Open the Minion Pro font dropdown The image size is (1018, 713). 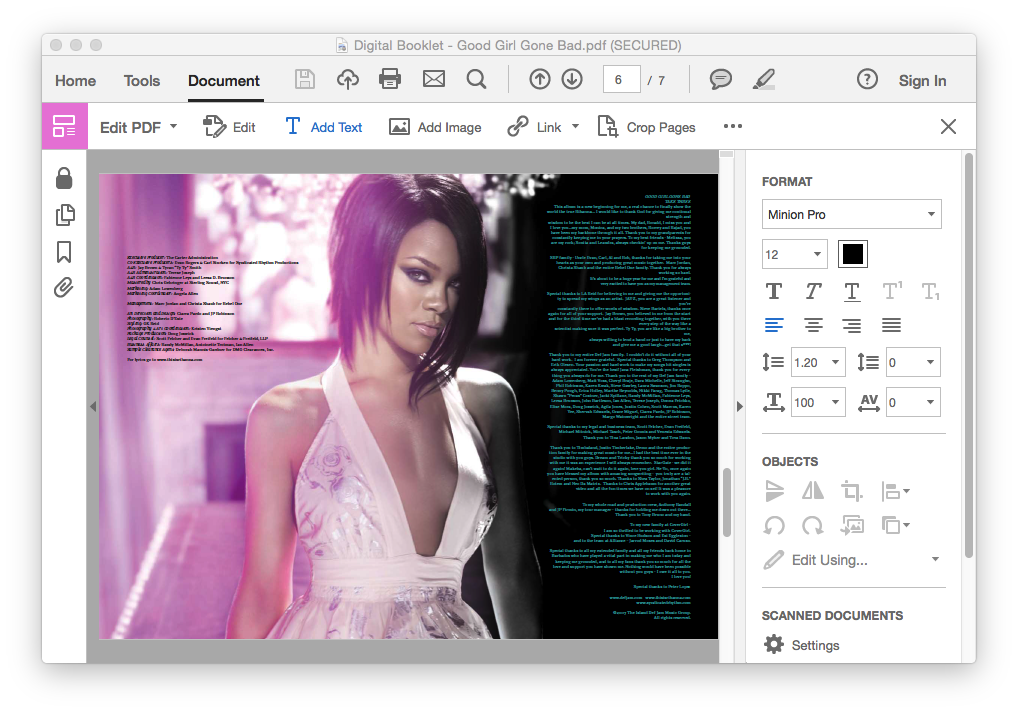click(x=851, y=215)
